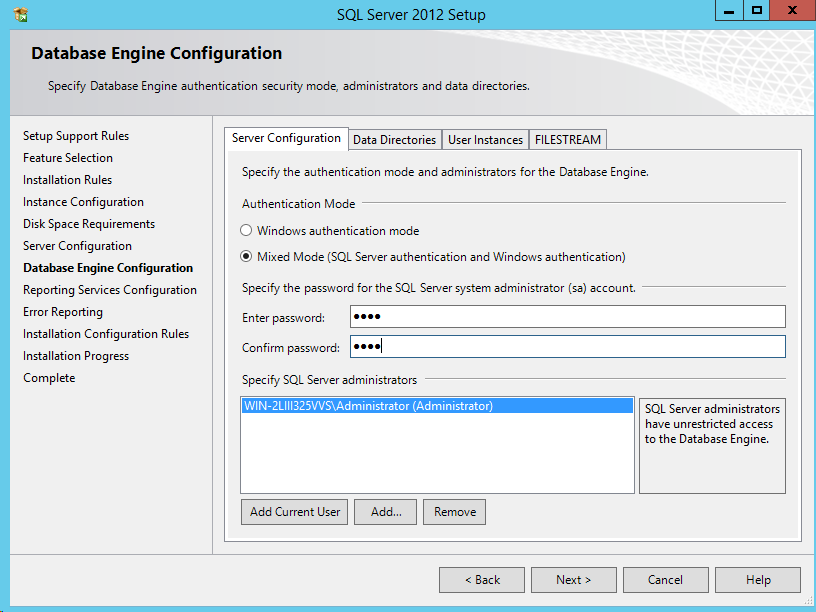Viewport: 816px width, 612px height.
Task: Close the setup window with X
Action: pyautogui.click(x=790, y=11)
